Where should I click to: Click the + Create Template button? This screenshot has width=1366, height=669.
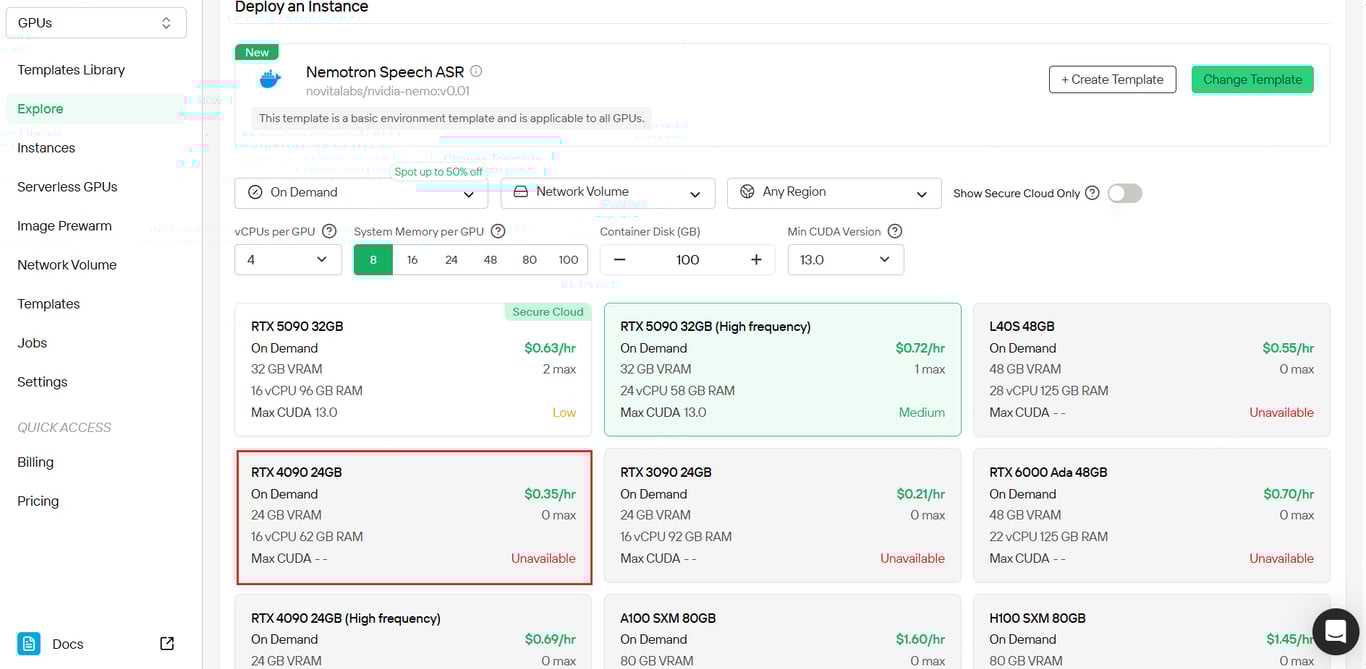click(1112, 79)
